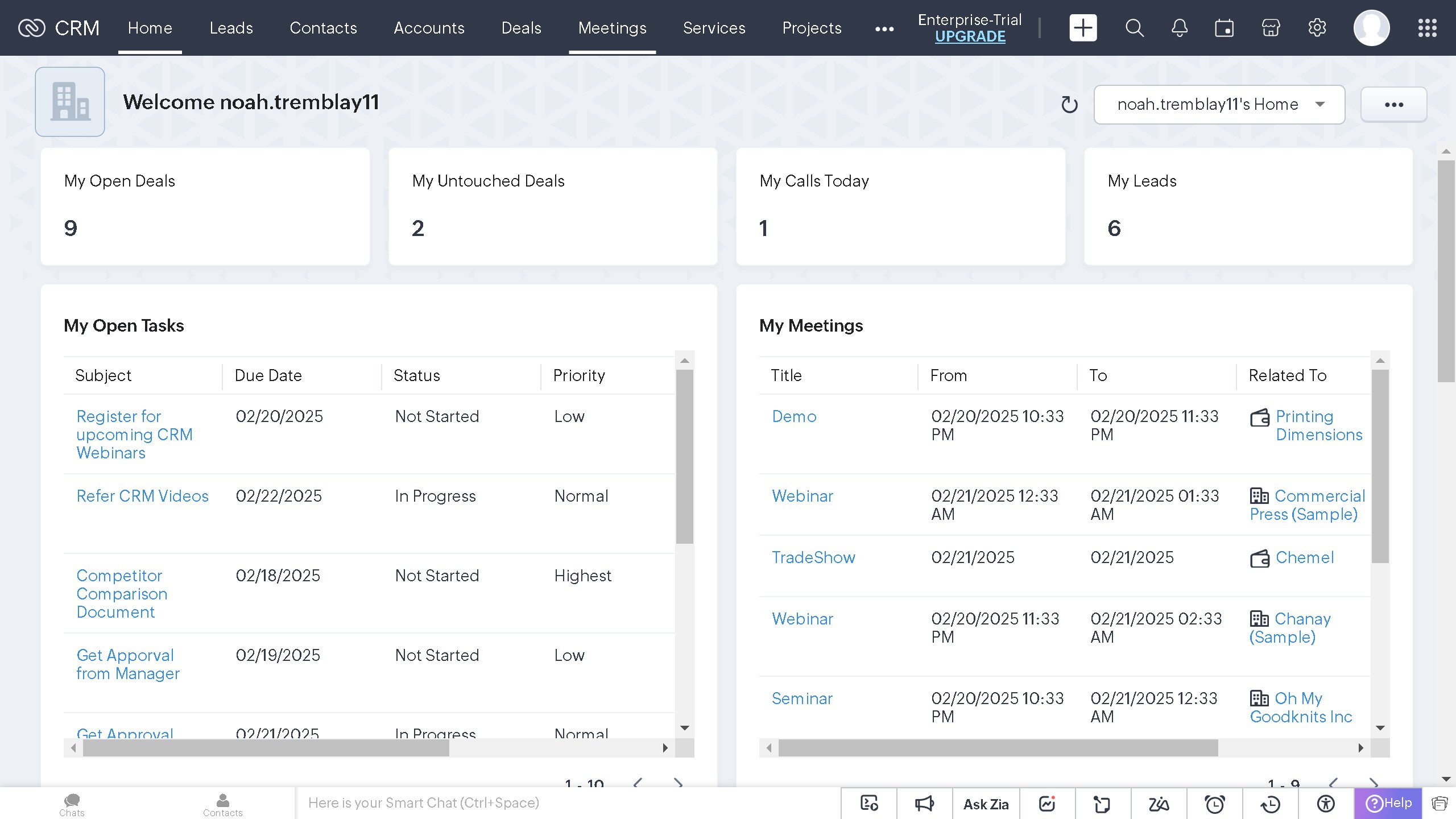Toggle the accessibility options icon

tap(1326, 804)
